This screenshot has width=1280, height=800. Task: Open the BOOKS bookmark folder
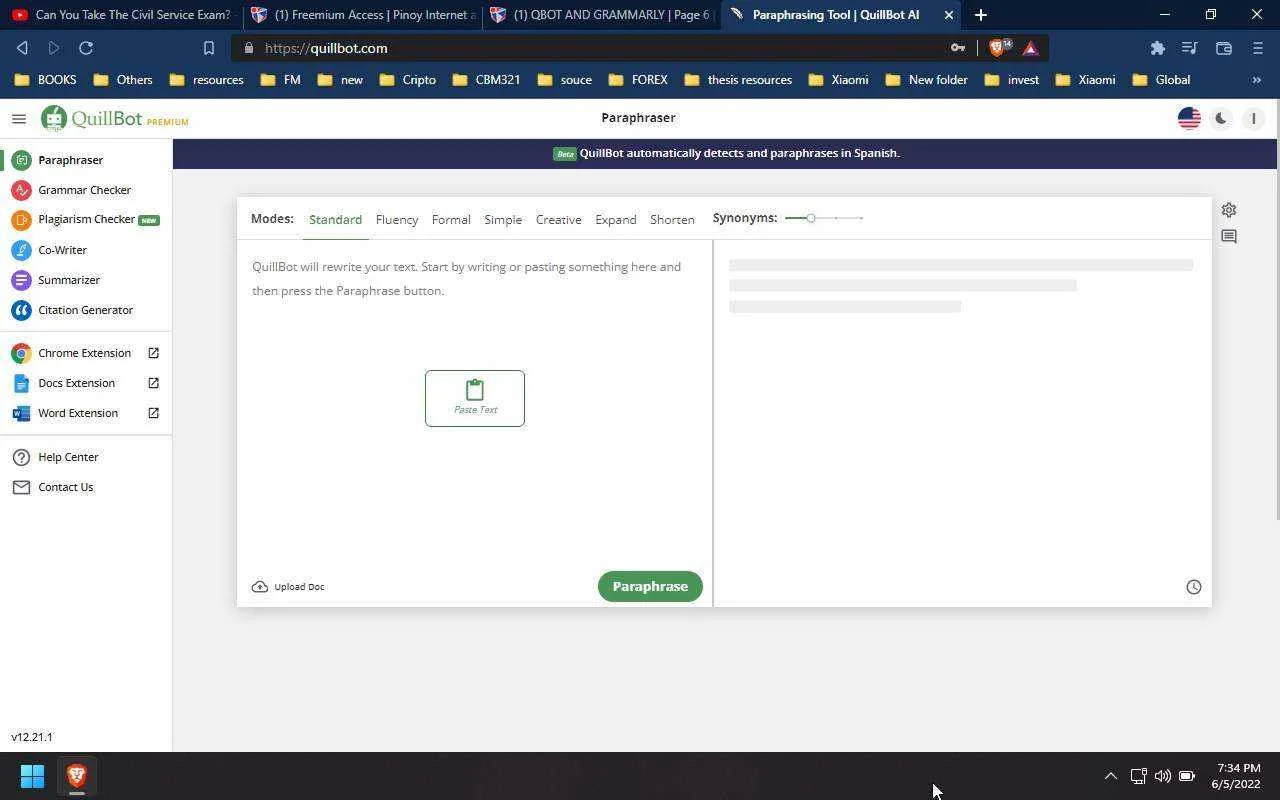45,80
